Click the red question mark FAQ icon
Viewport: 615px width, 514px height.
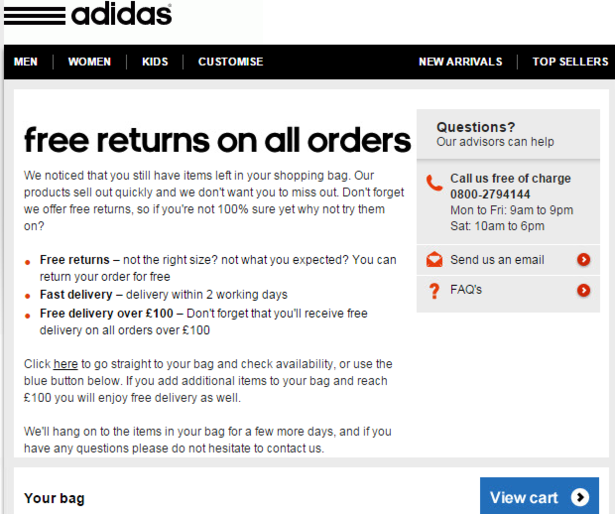point(434,291)
